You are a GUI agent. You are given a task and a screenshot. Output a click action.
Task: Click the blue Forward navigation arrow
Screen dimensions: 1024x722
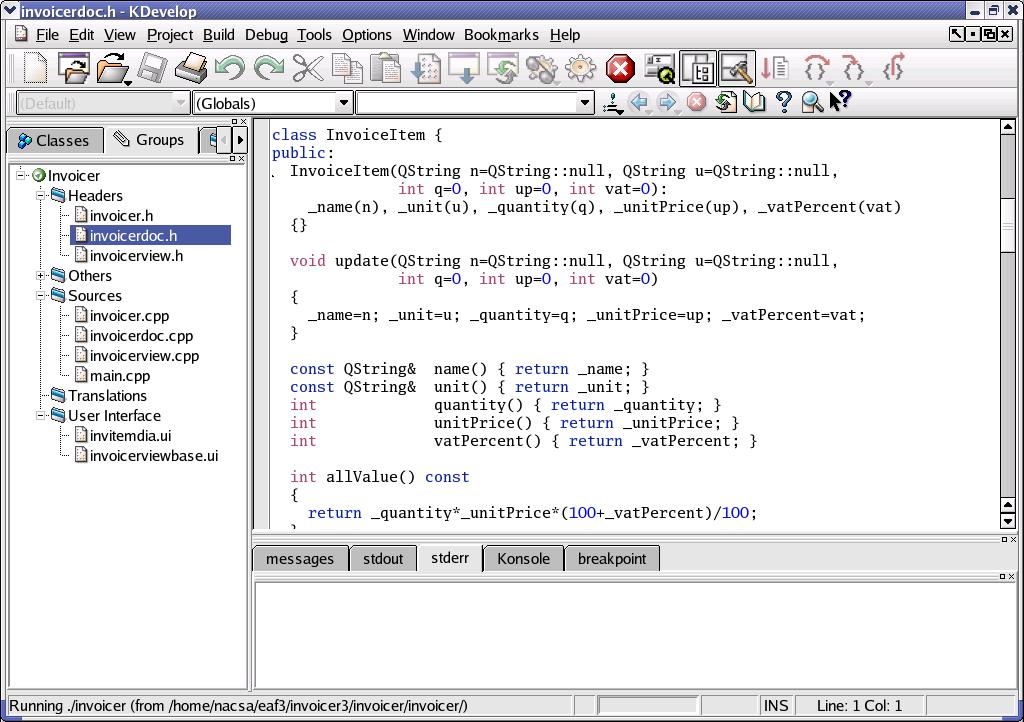[667, 102]
